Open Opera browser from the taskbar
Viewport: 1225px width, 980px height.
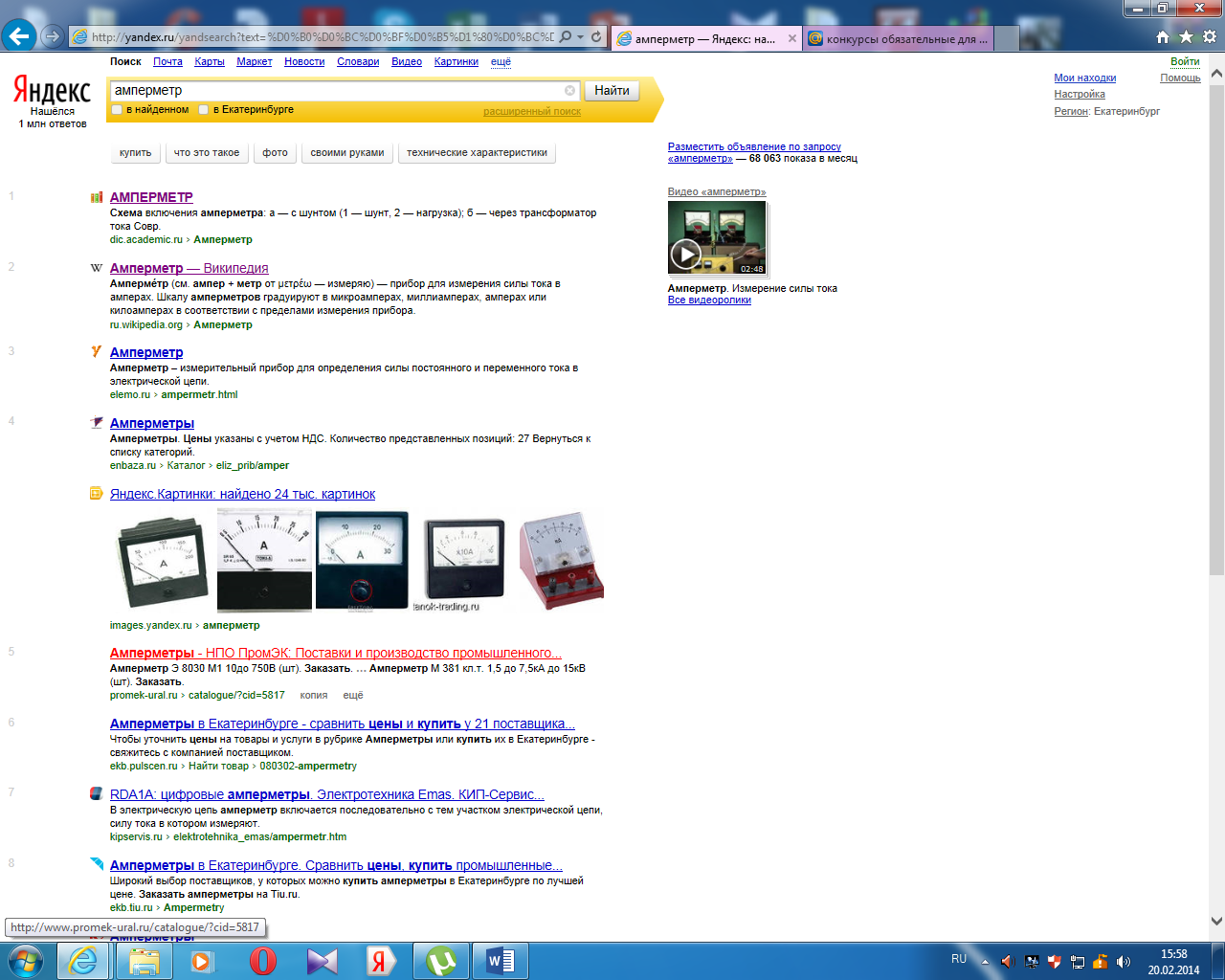[262, 960]
